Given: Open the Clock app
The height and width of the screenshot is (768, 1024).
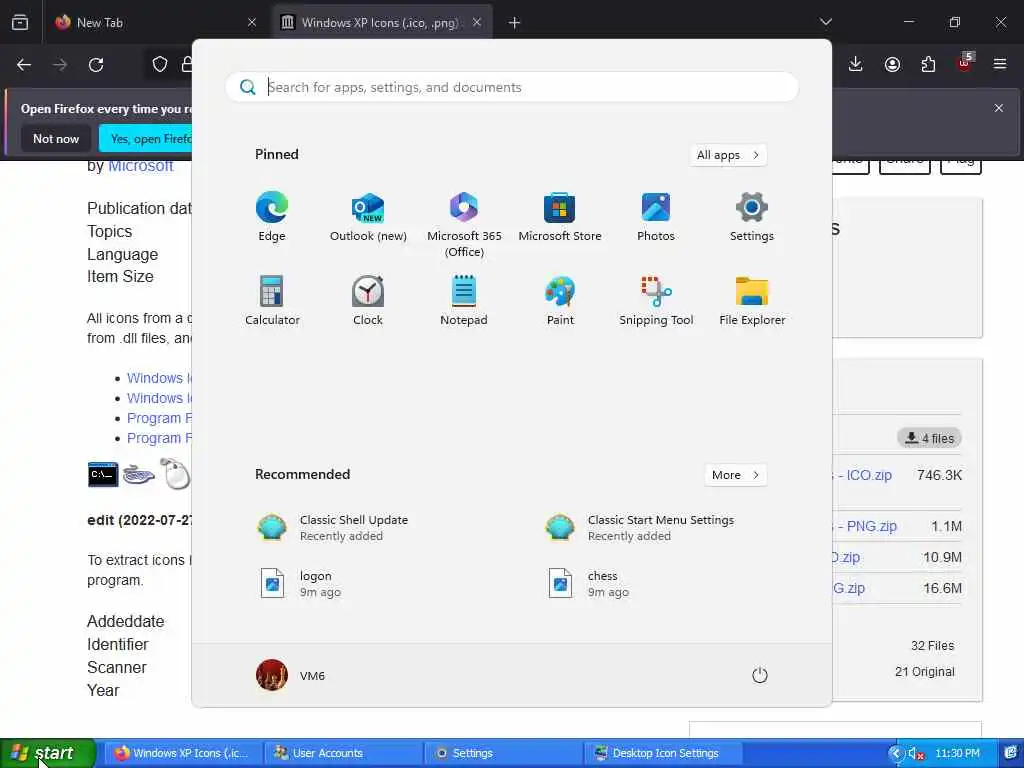Looking at the screenshot, I should click(x=368, y=300).
